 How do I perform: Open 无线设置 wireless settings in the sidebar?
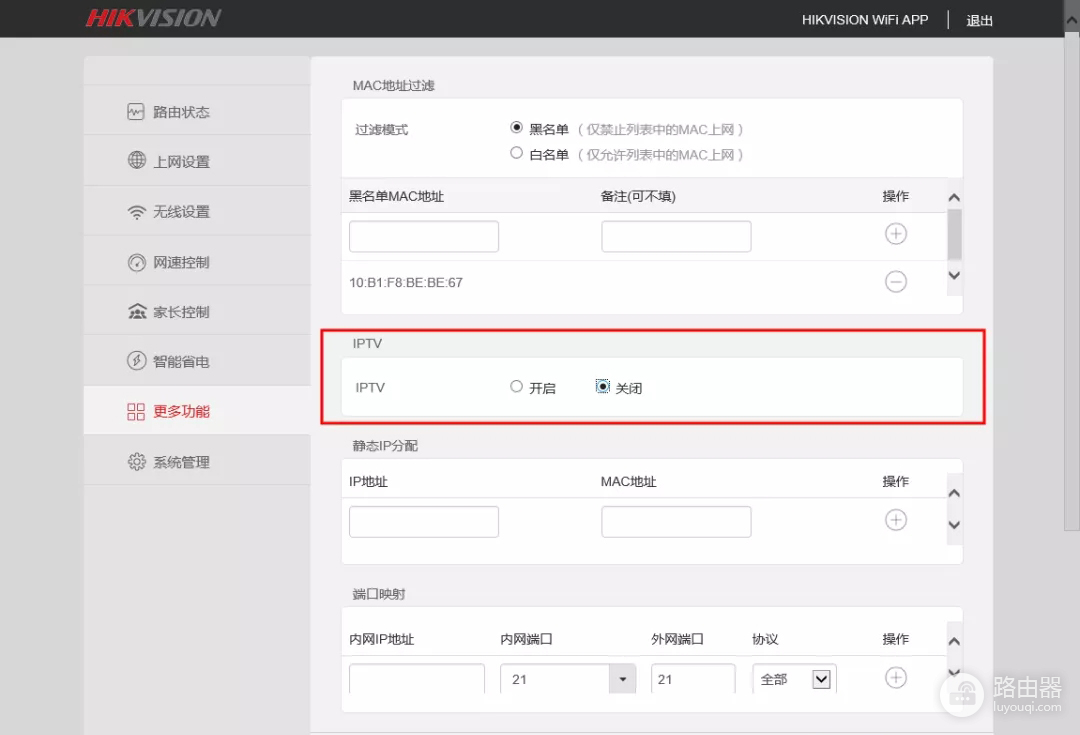click(x=172, y=210)
